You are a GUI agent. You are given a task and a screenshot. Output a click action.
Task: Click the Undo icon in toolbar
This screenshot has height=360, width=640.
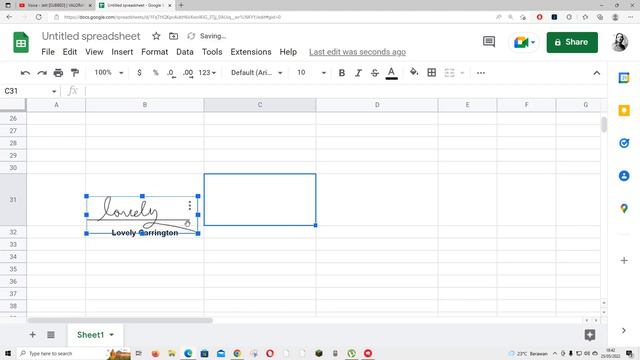pyautogui.click(x=25, y=73)
